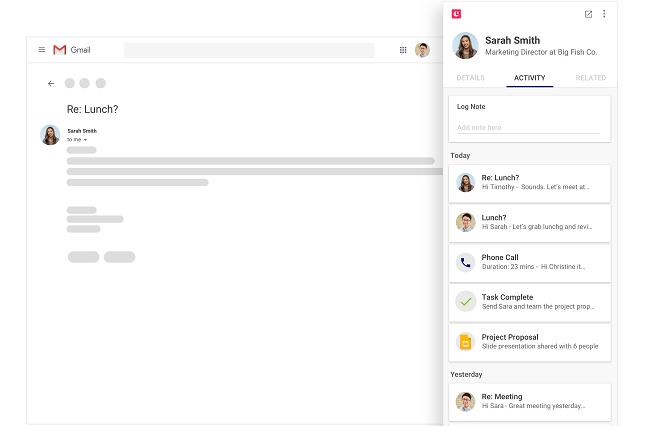Screen dimensions: 650x426
Task: Open the 'Lunch?' activity from Timothy
Action: [529, 223]
